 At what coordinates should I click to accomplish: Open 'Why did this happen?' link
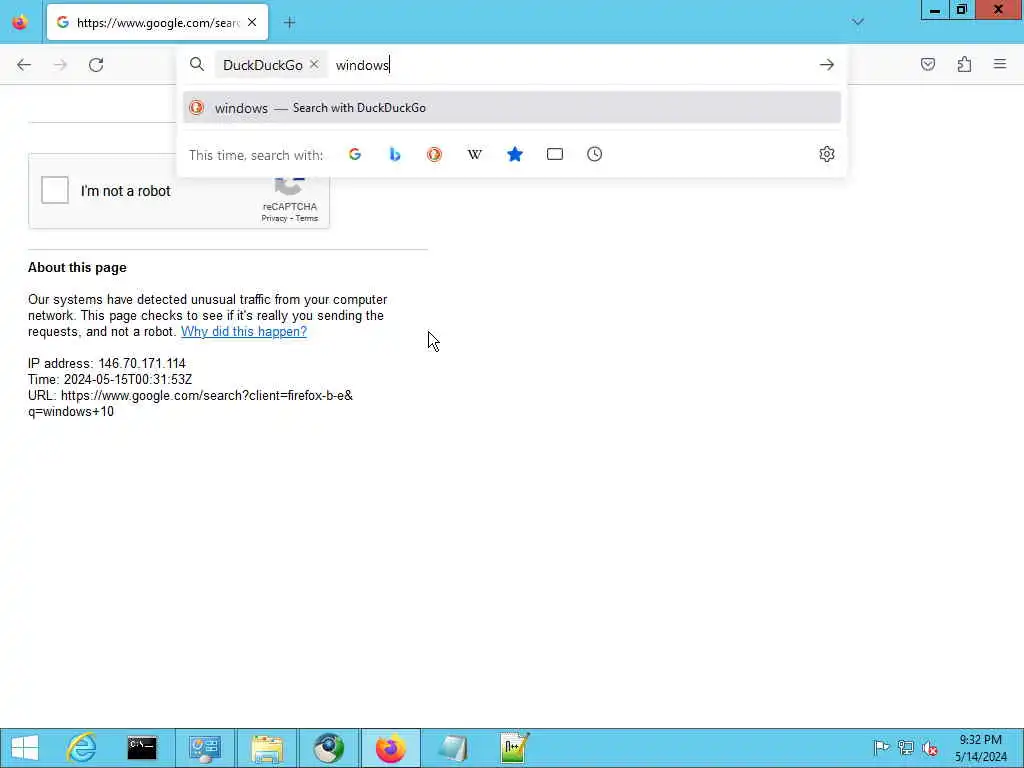click(x=244, y=331)
